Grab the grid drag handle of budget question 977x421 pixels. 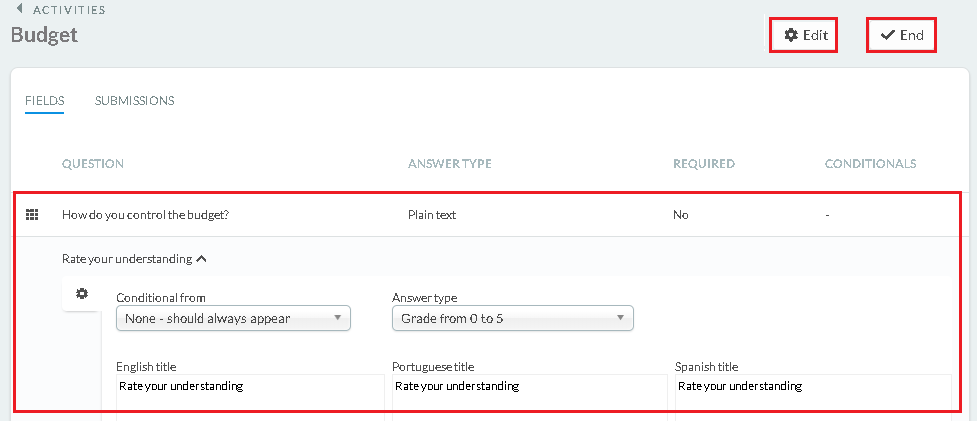[x=32, y=215]
